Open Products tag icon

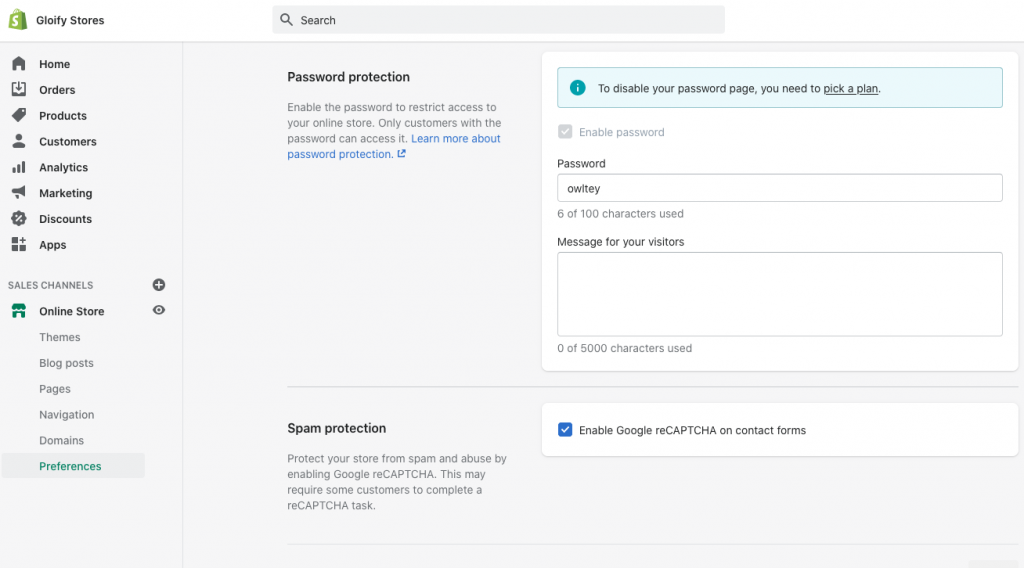click(x=19, y=116)
